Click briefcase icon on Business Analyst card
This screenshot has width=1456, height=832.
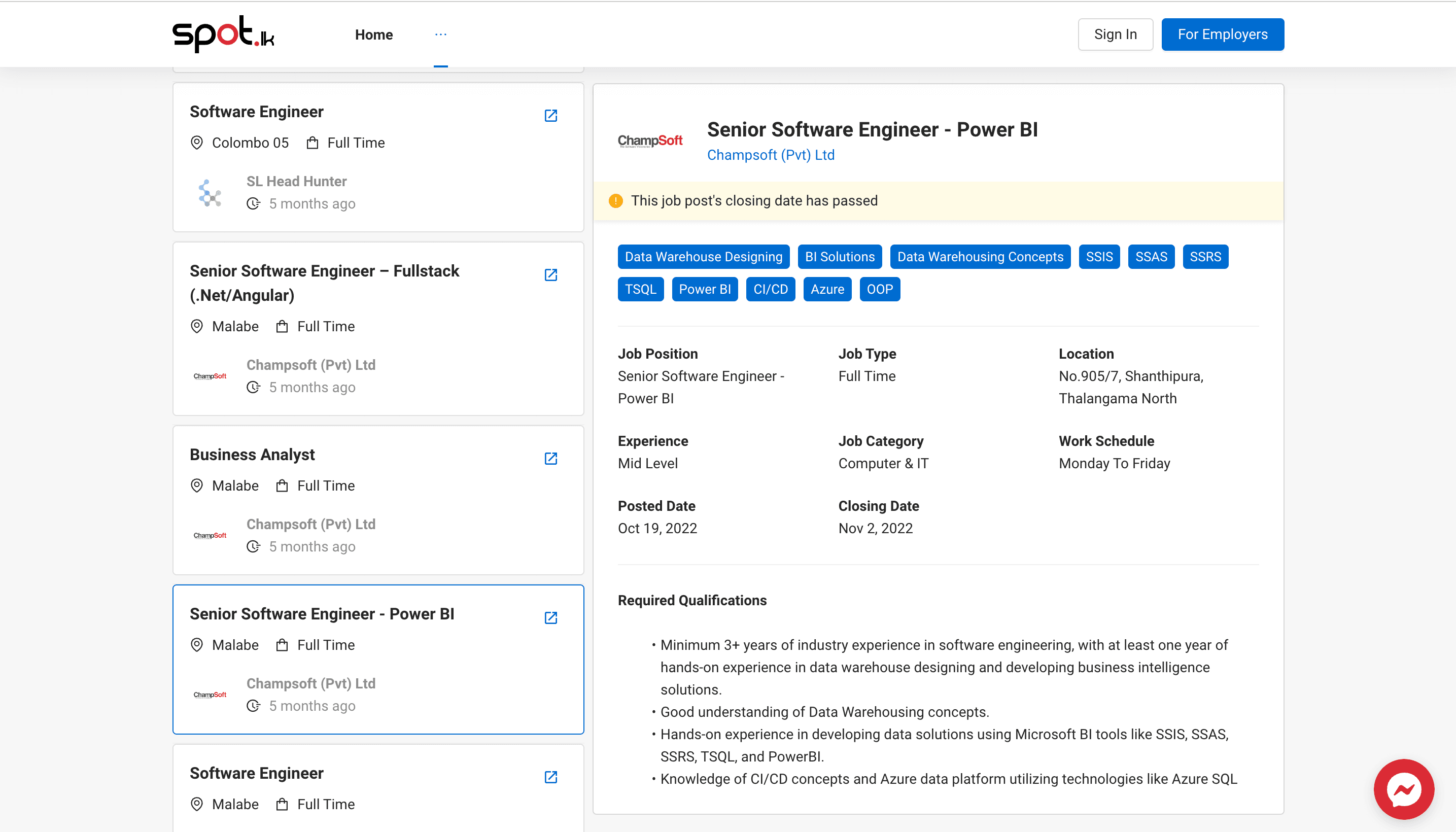click(282, 487)
